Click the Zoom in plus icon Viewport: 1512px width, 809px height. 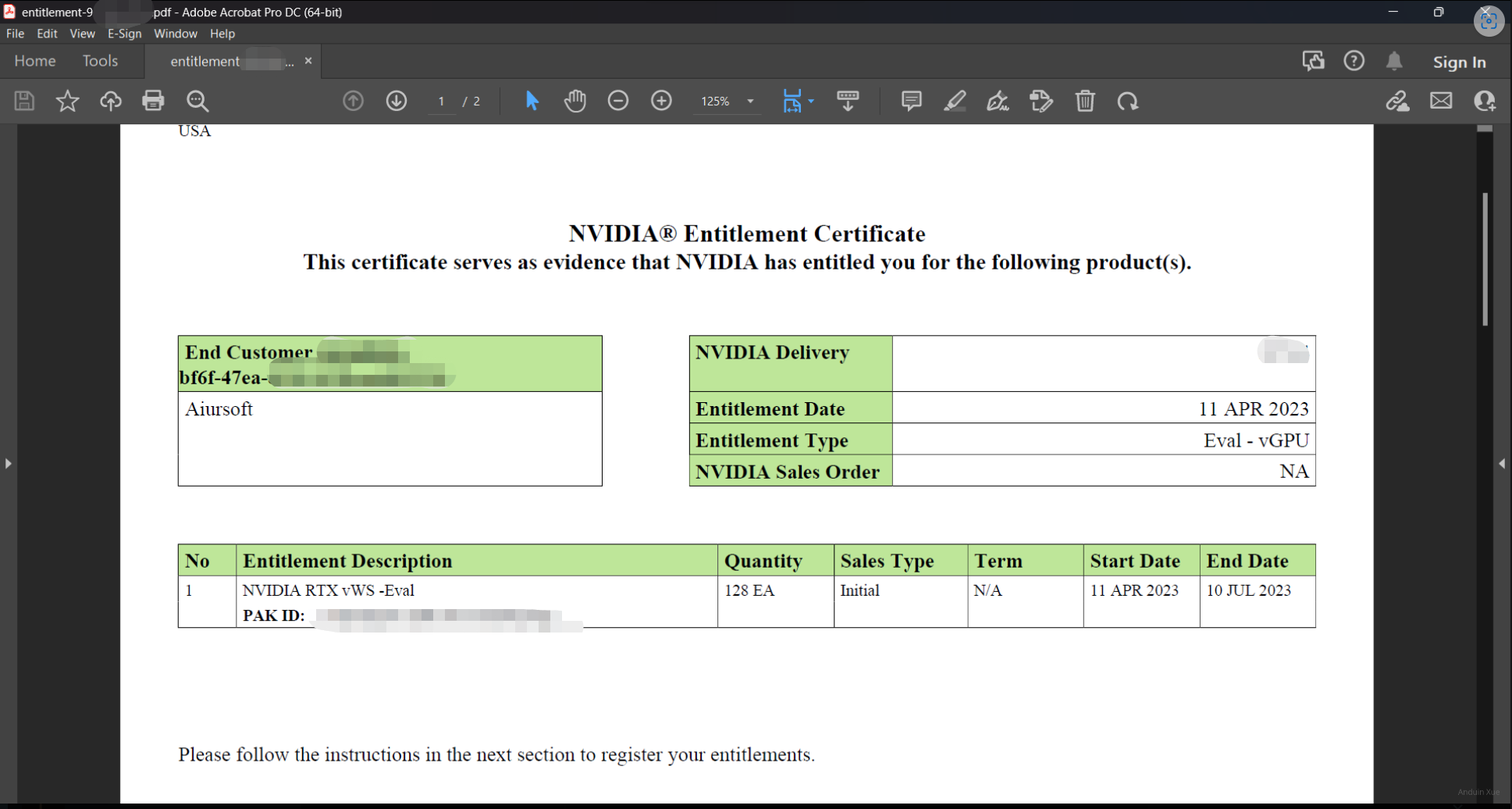[661, 101]
